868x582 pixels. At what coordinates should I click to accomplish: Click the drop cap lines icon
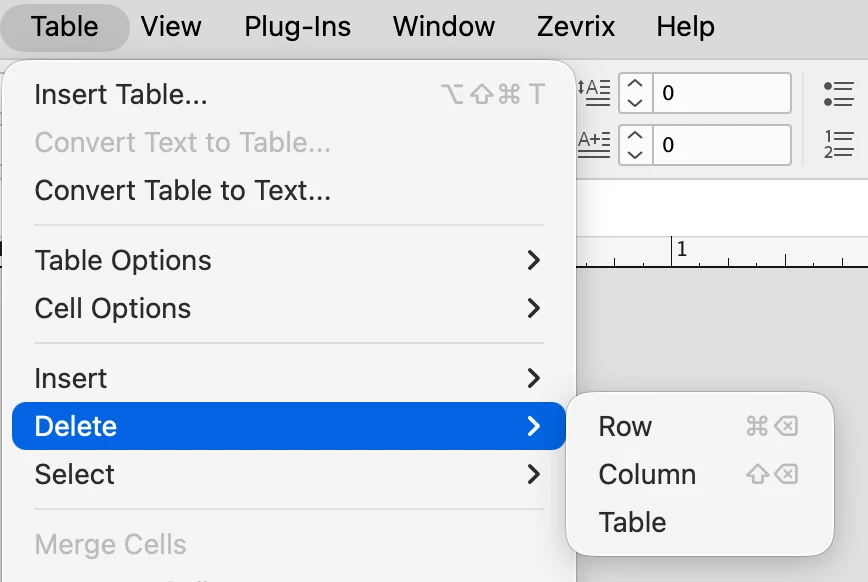(x=594, y=145)
